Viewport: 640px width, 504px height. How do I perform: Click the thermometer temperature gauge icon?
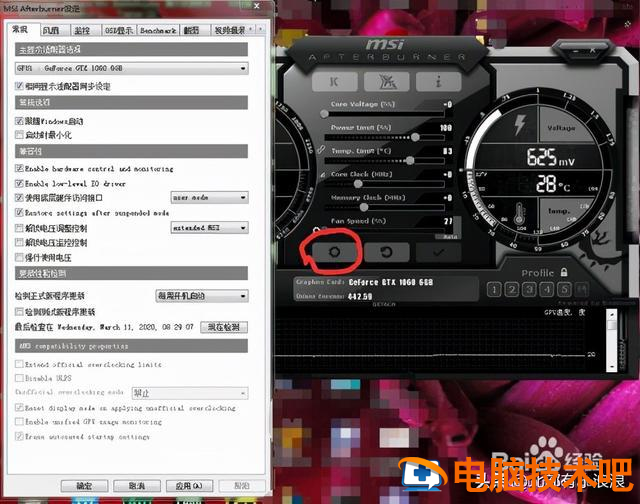tap(519, 214)
